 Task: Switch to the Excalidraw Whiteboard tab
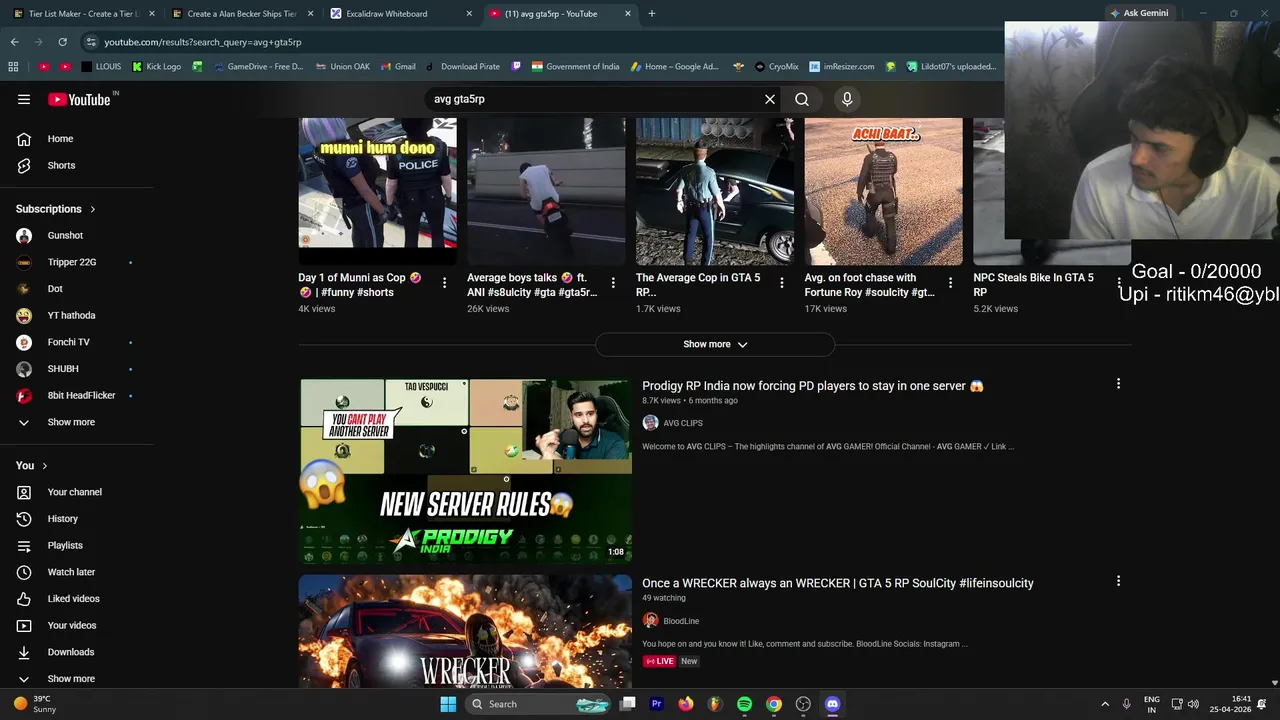pyautogui.click(x=400, y=14)
